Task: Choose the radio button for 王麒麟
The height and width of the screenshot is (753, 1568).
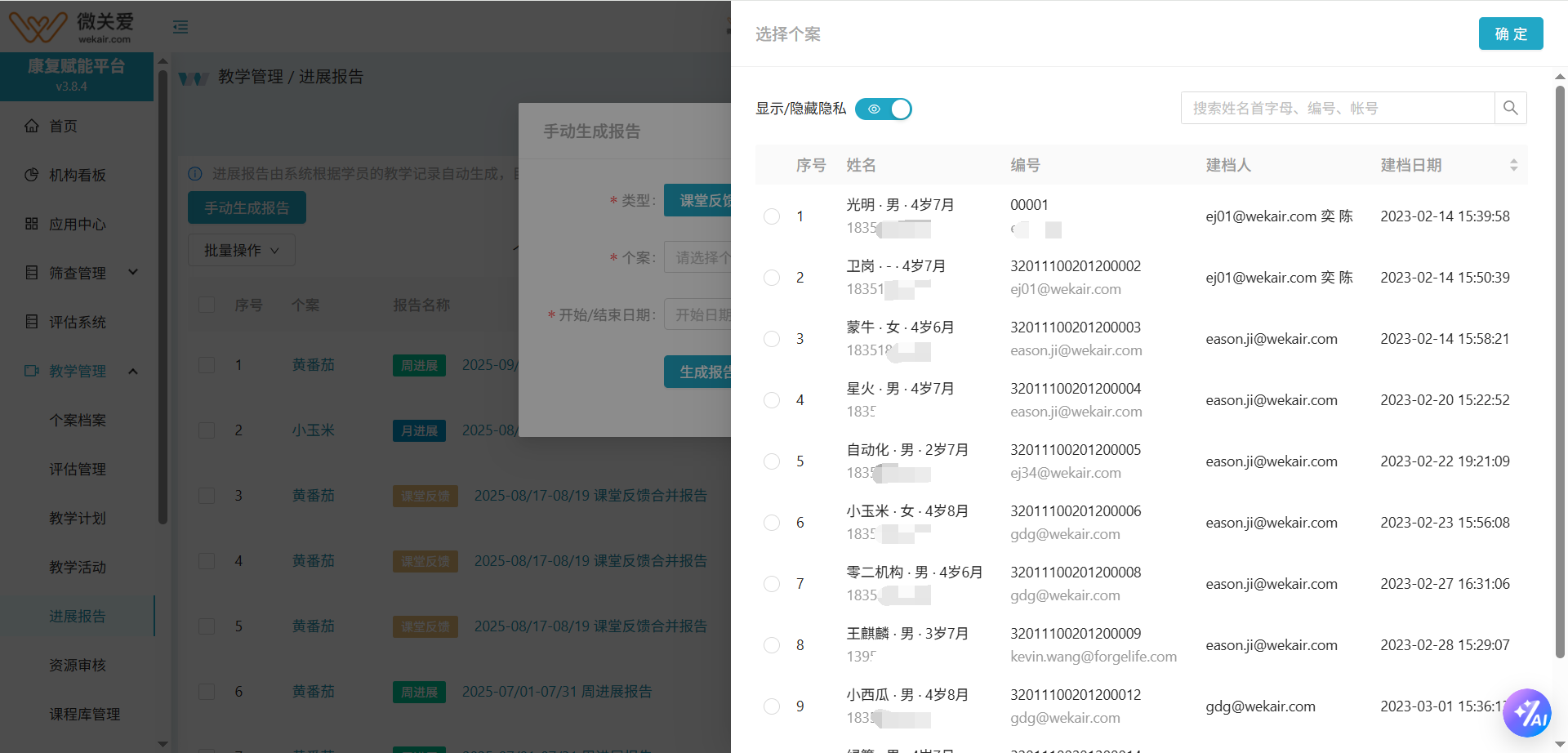Action: [x=772, y=645]
